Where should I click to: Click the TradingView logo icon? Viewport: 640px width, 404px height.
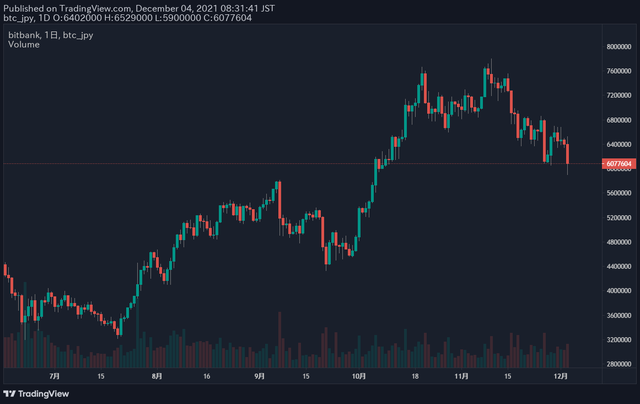pyautogui.click(x=9, y=394)
